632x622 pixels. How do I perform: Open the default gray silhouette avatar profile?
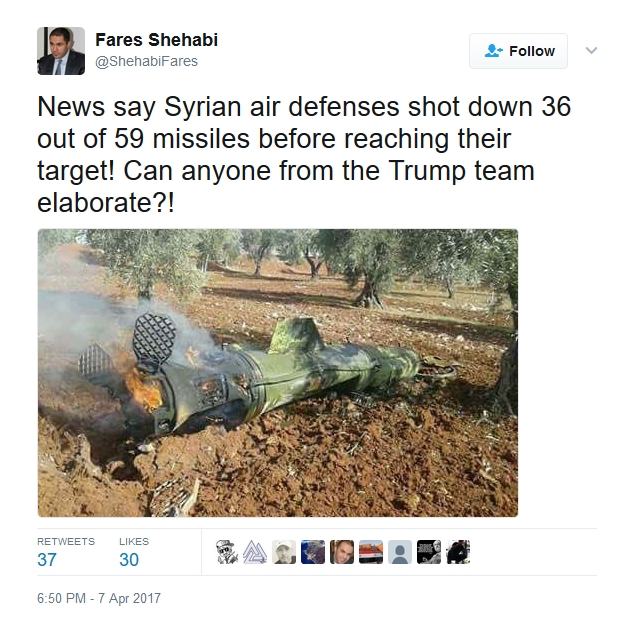(x=400, y=552)
